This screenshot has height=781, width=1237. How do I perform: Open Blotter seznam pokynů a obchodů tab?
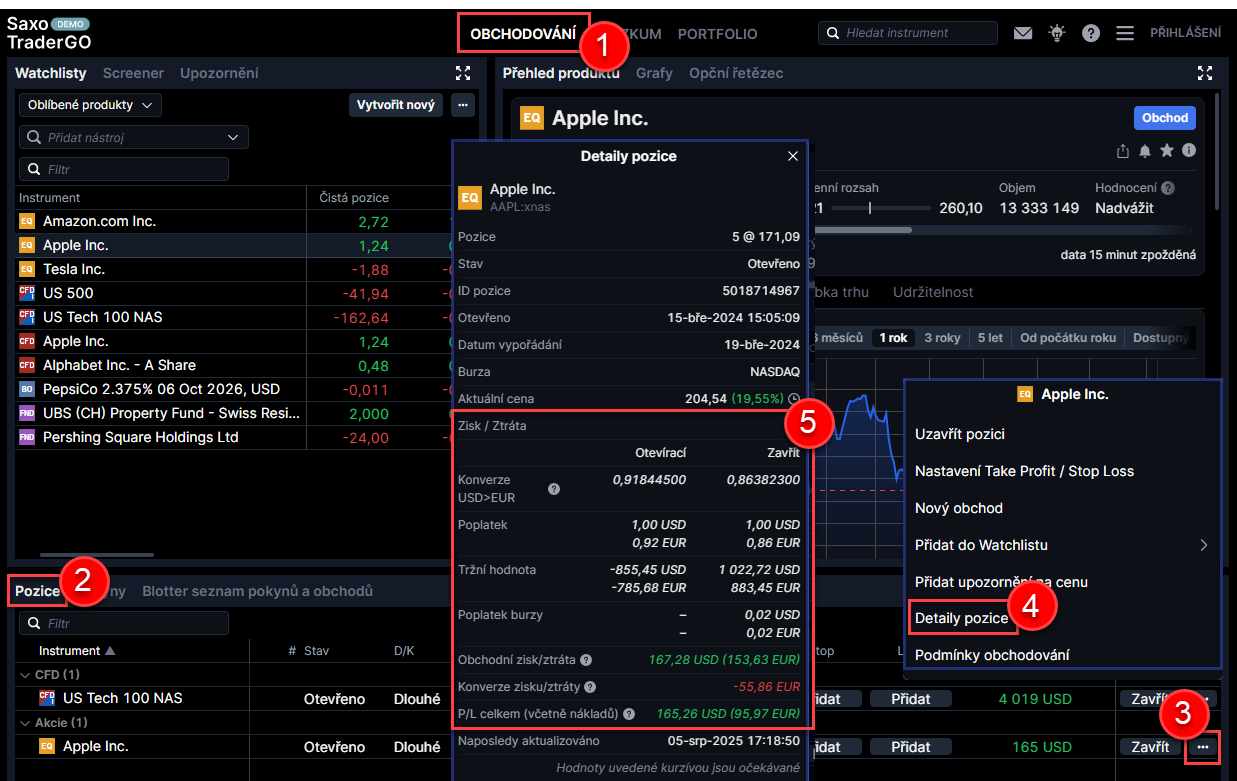(x=258, y=591)
